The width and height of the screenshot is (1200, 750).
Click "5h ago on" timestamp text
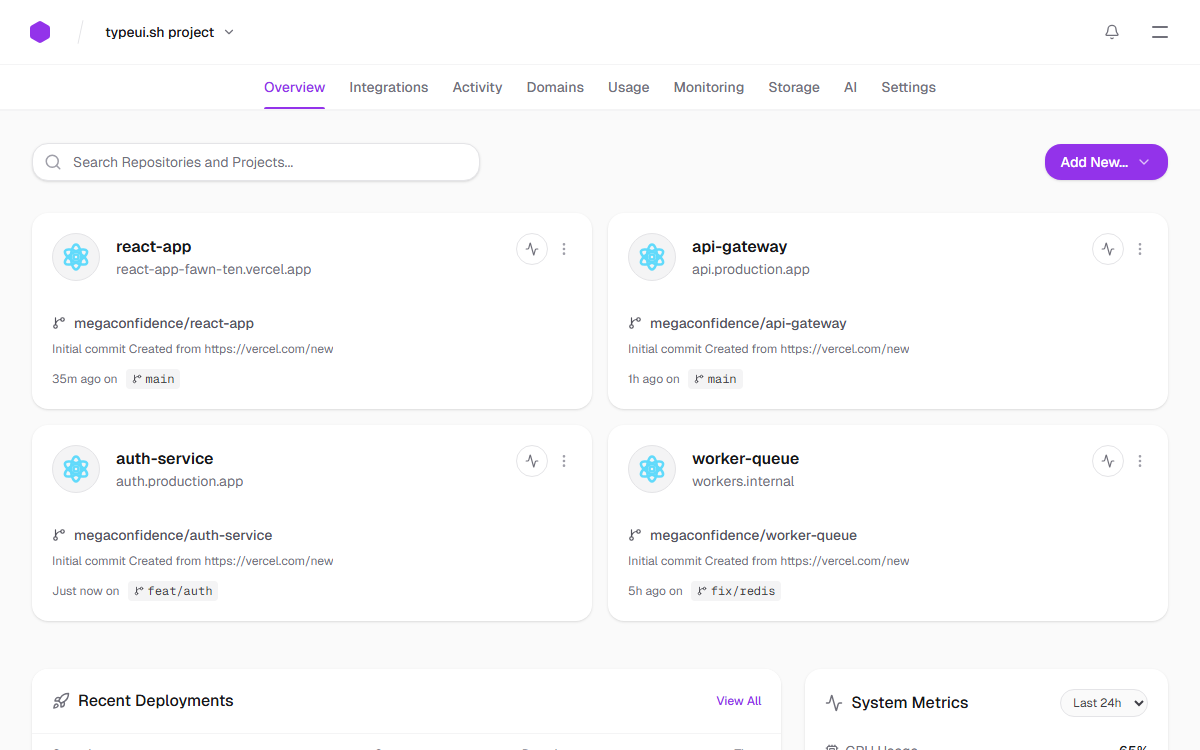point(656,591)
